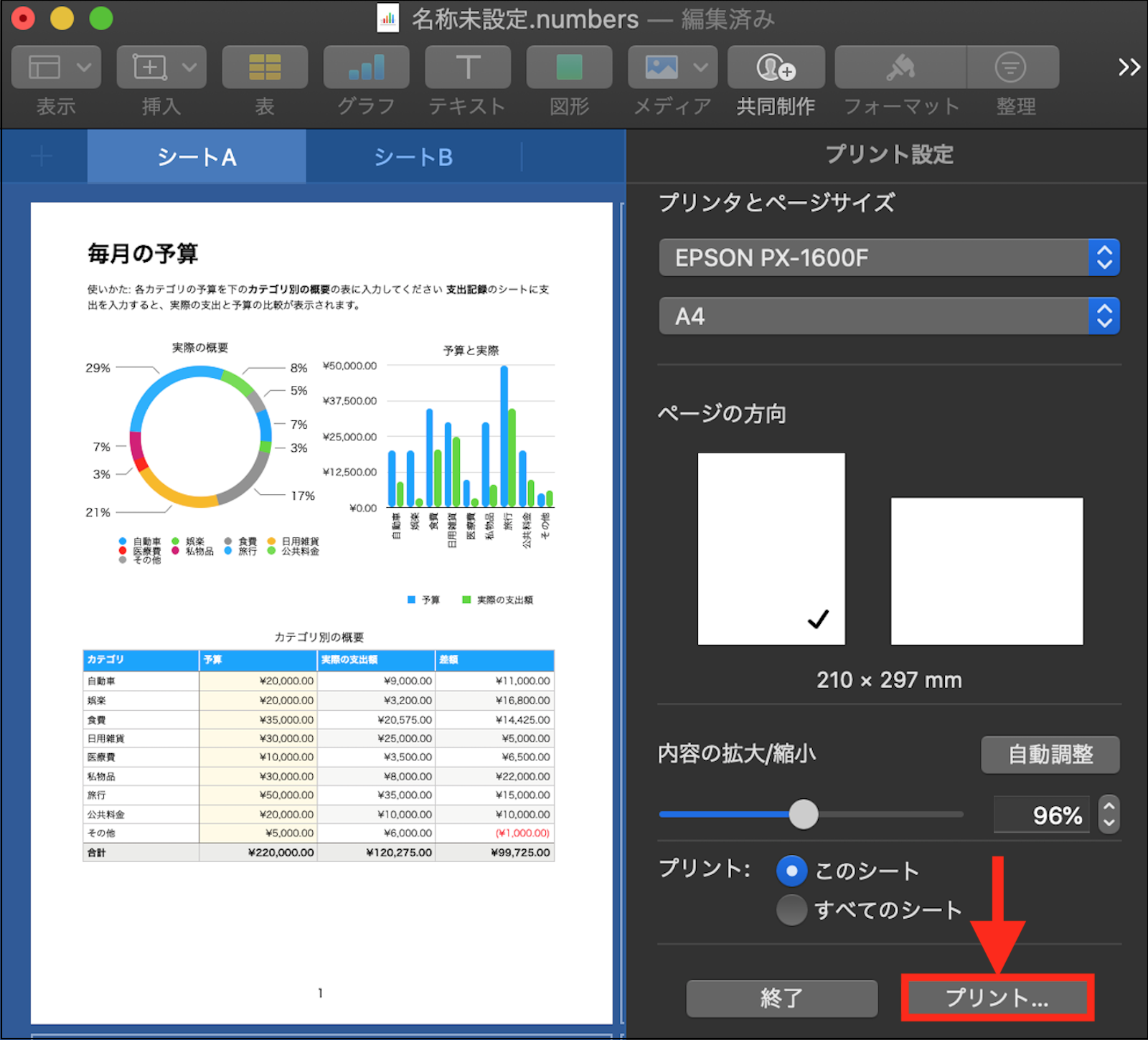Viewport: 1148px width, 1040px height.
Task: Select landscape page orientation thumbnail
Action: pos(987,571)
